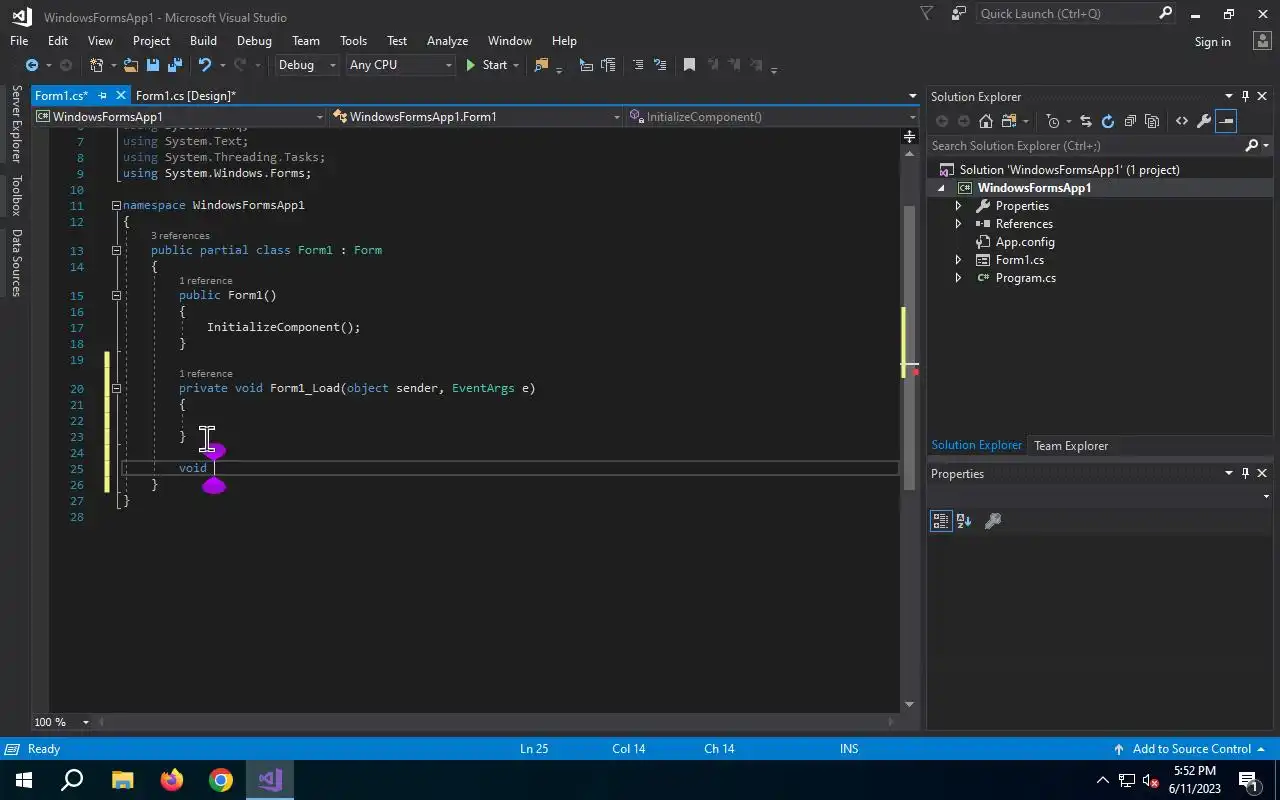This screenshot has height=800, width=1280.
Task: Click Property Pages icon in Properties panel
Action: pyautogui.click(x=993, y=521)
